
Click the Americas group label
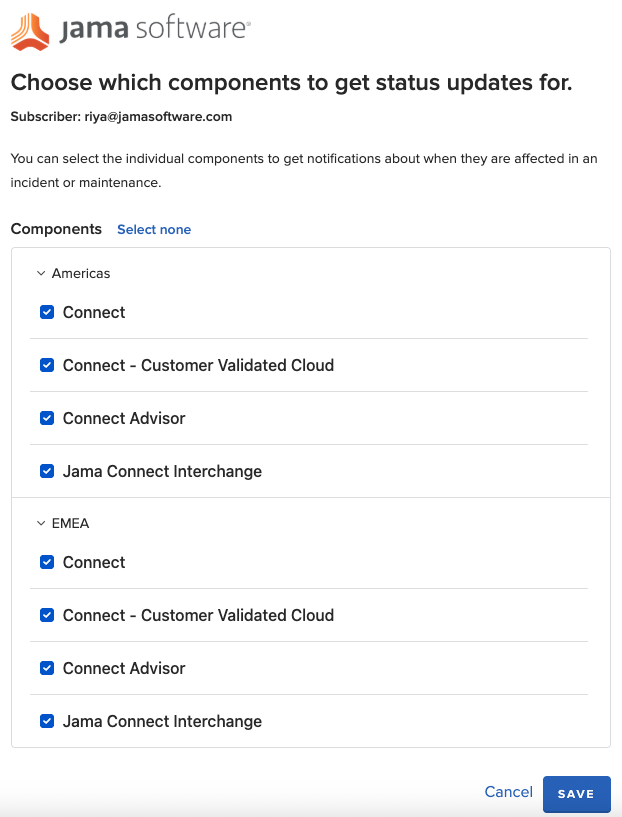81,274
